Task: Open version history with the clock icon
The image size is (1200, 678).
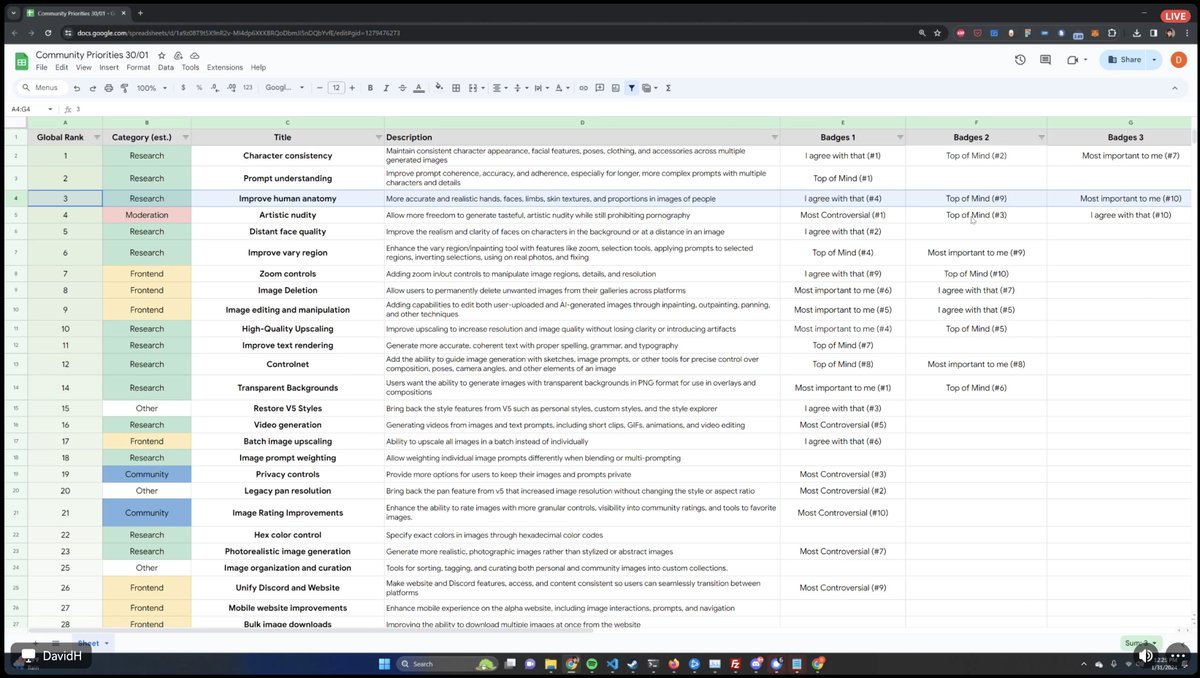Action: click(1019, 59)
